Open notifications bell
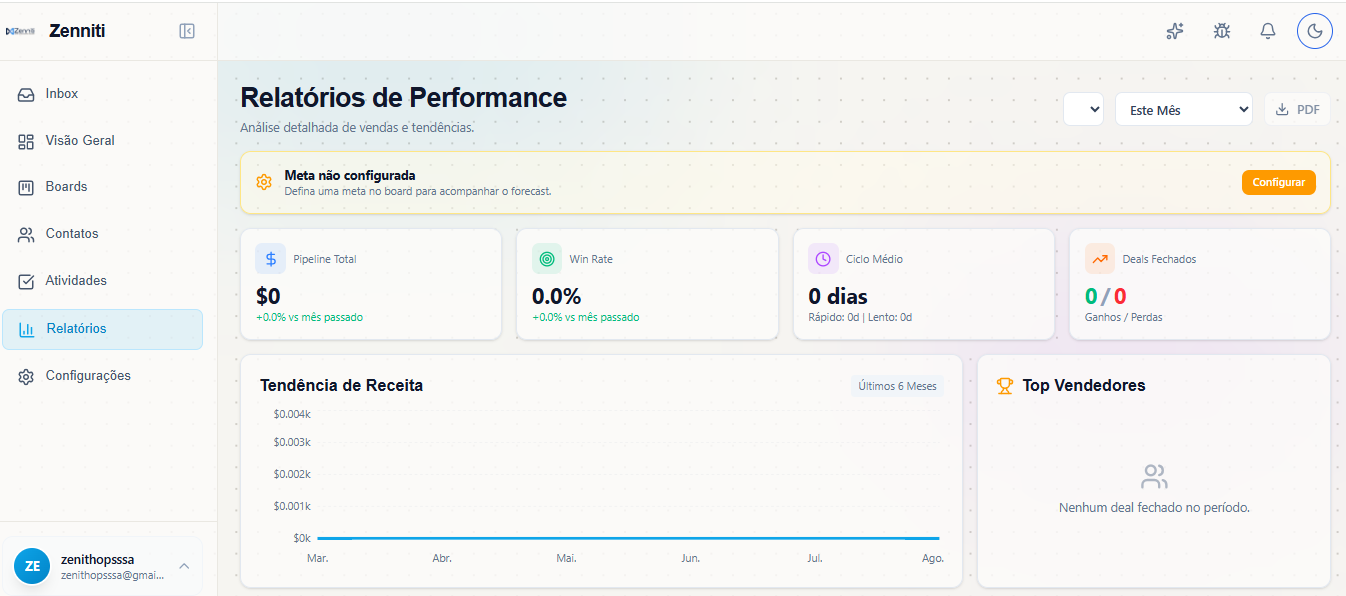The height and width of the screenshot is (596, 1346). 1268,31
